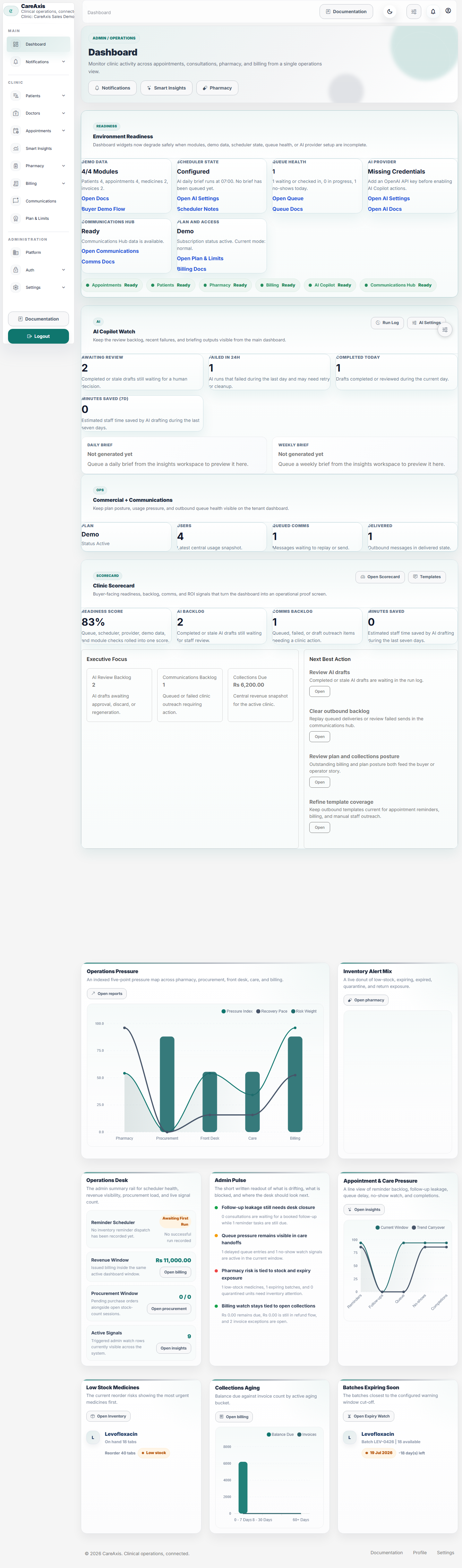This screenshot has width=462, height=1568.
Task: Open the Scorecard via Open Scorecard button
Action: coord(380,577)
